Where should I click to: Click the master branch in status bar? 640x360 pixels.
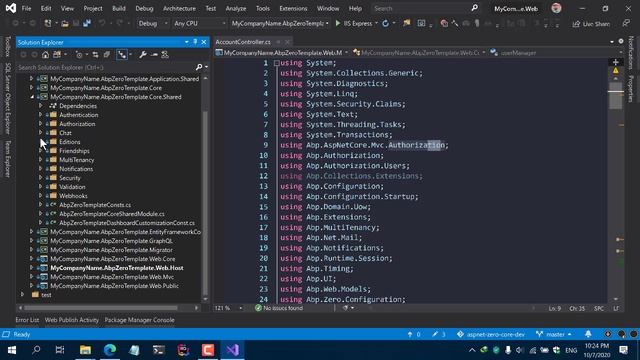554,334
